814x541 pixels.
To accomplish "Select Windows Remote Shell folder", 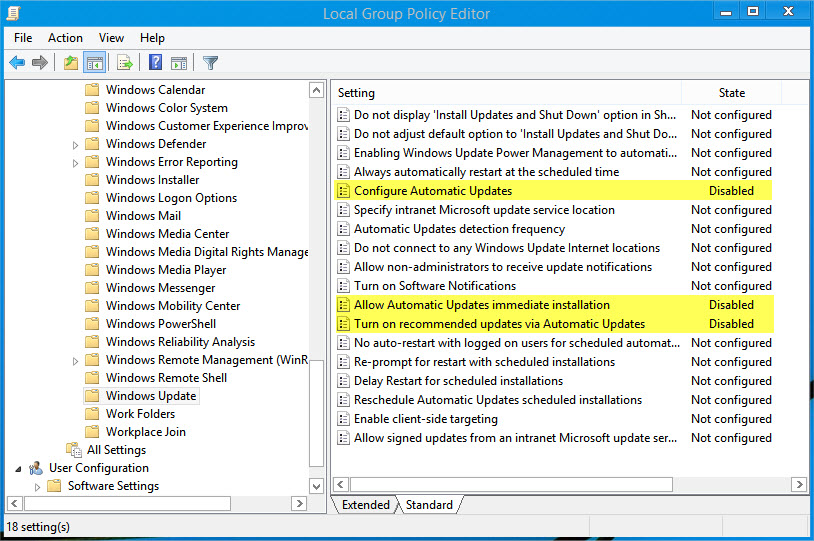I will (166, 378).
